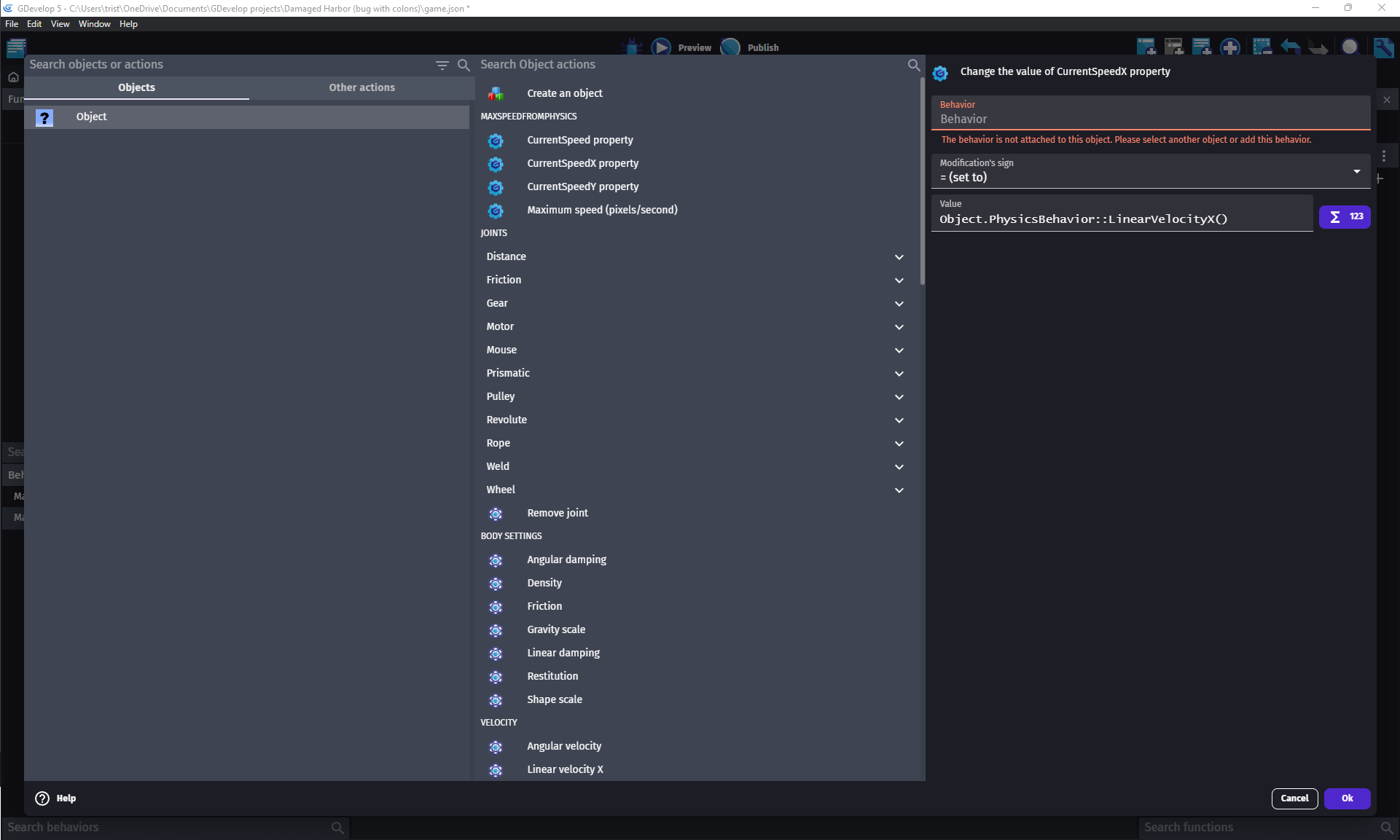
Task: Select the Angular velocity action
Action: pos(563,746)
